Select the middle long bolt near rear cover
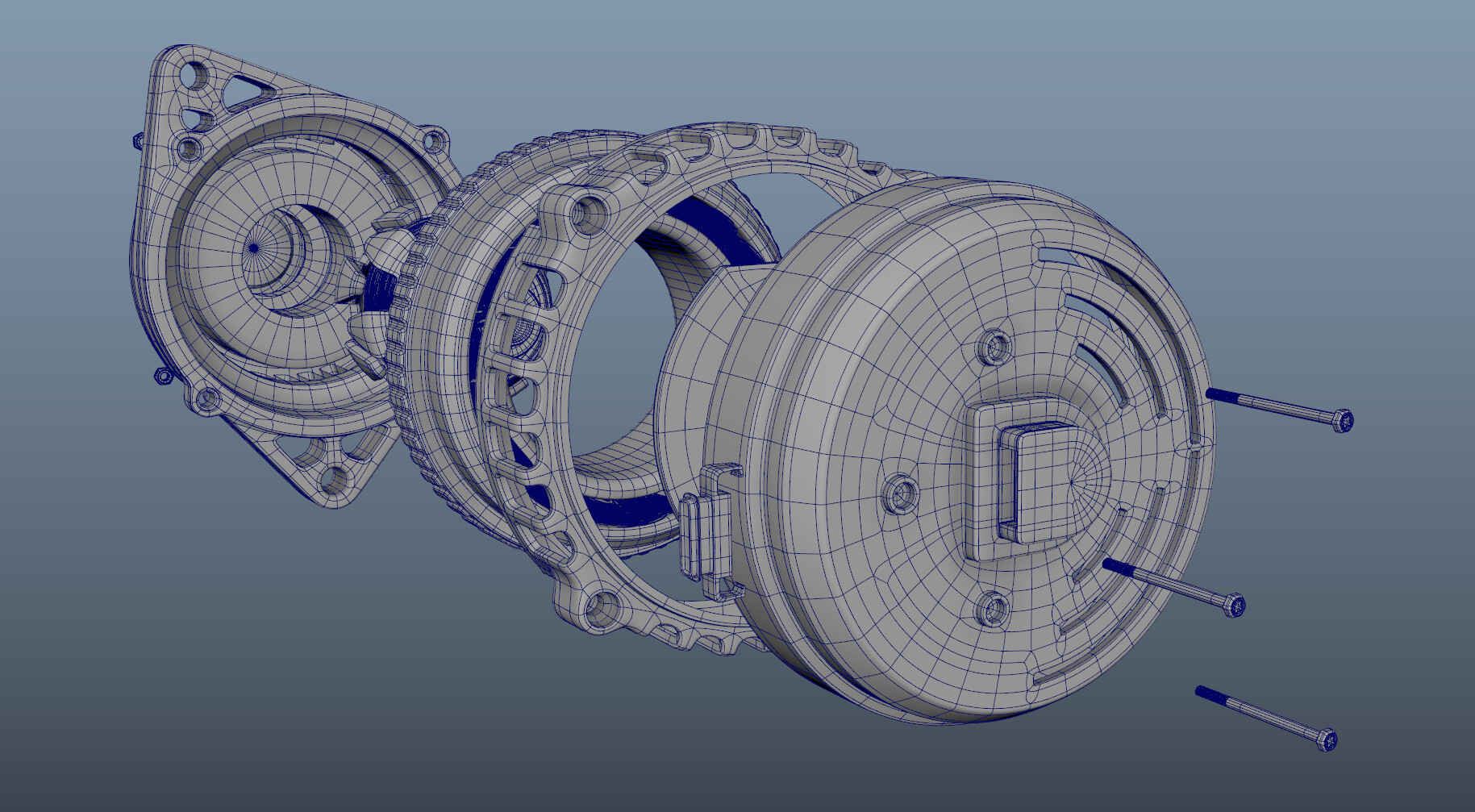Viewport: 1475px width, 812px height. pyautogui.click(x=1174, y=584)
